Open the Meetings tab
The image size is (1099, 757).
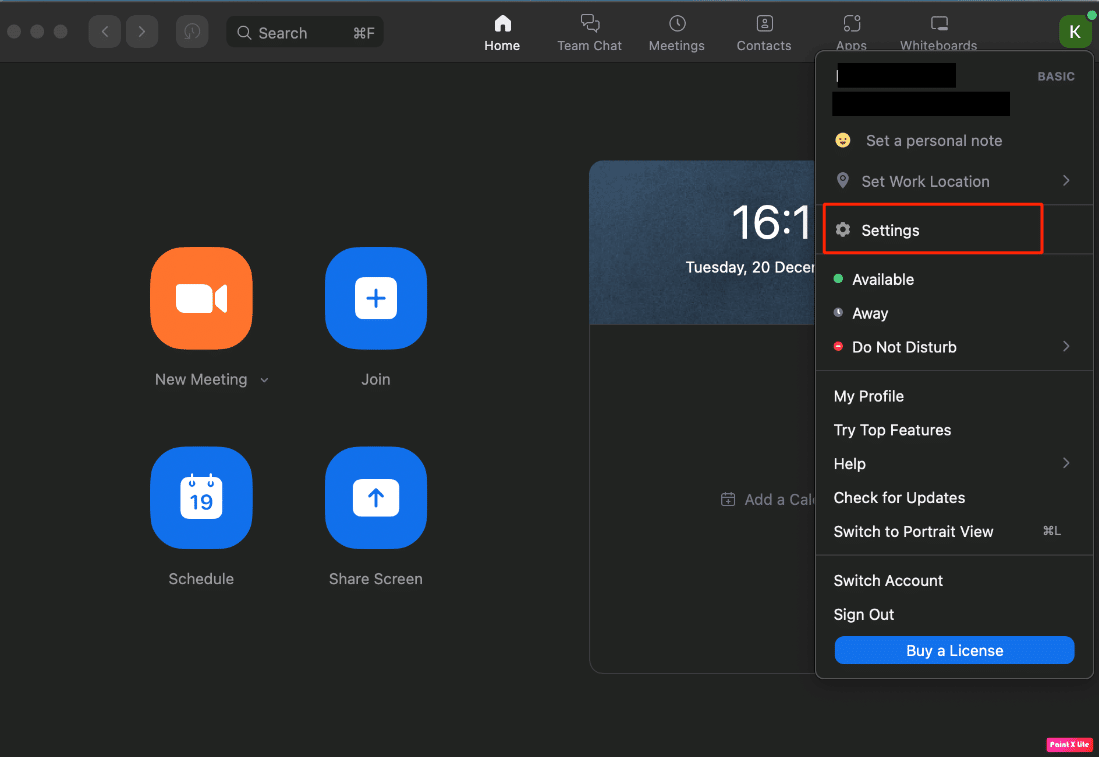point(676,33)
